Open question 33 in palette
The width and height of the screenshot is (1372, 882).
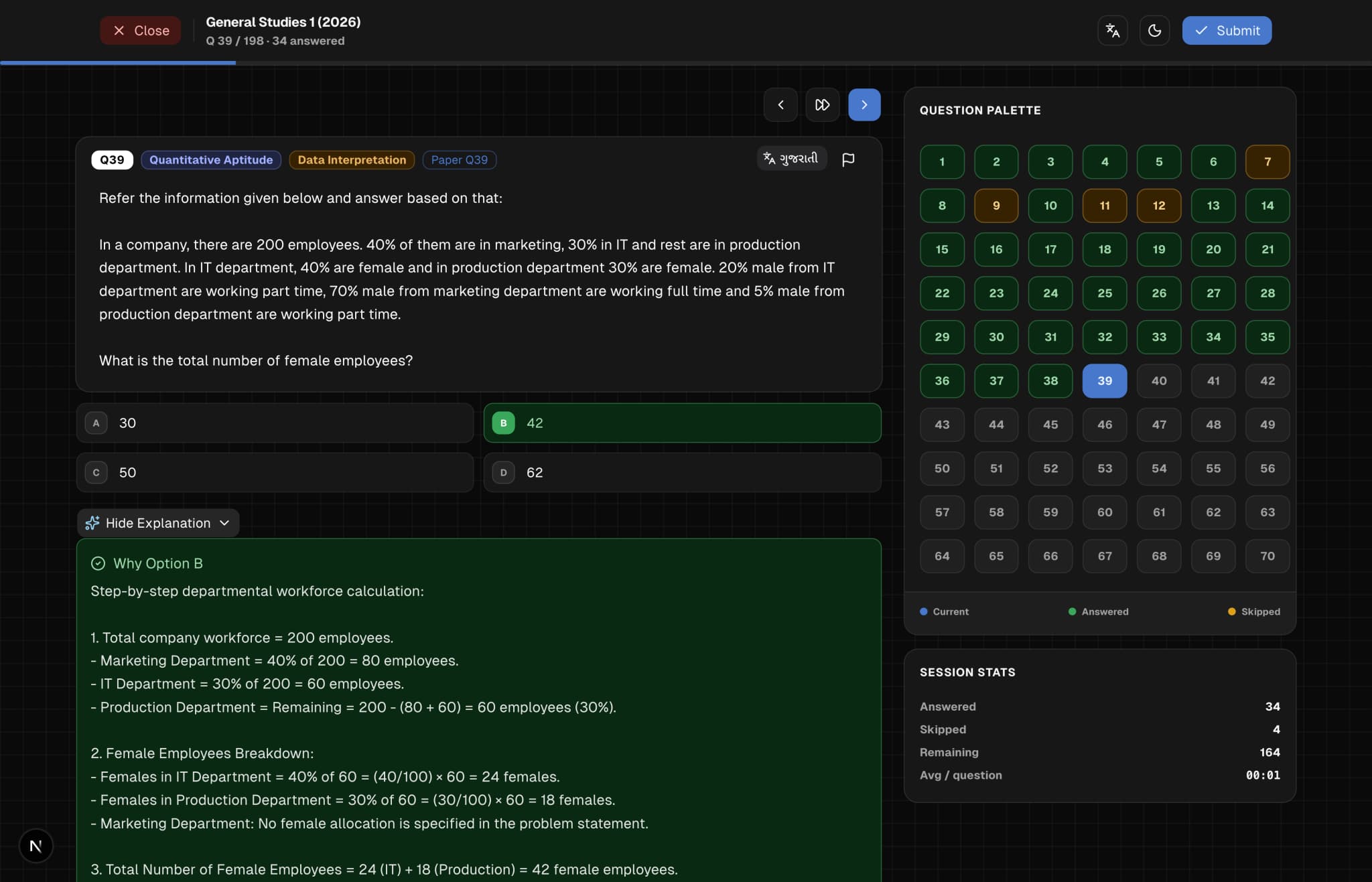click(x=1159, y=338)
